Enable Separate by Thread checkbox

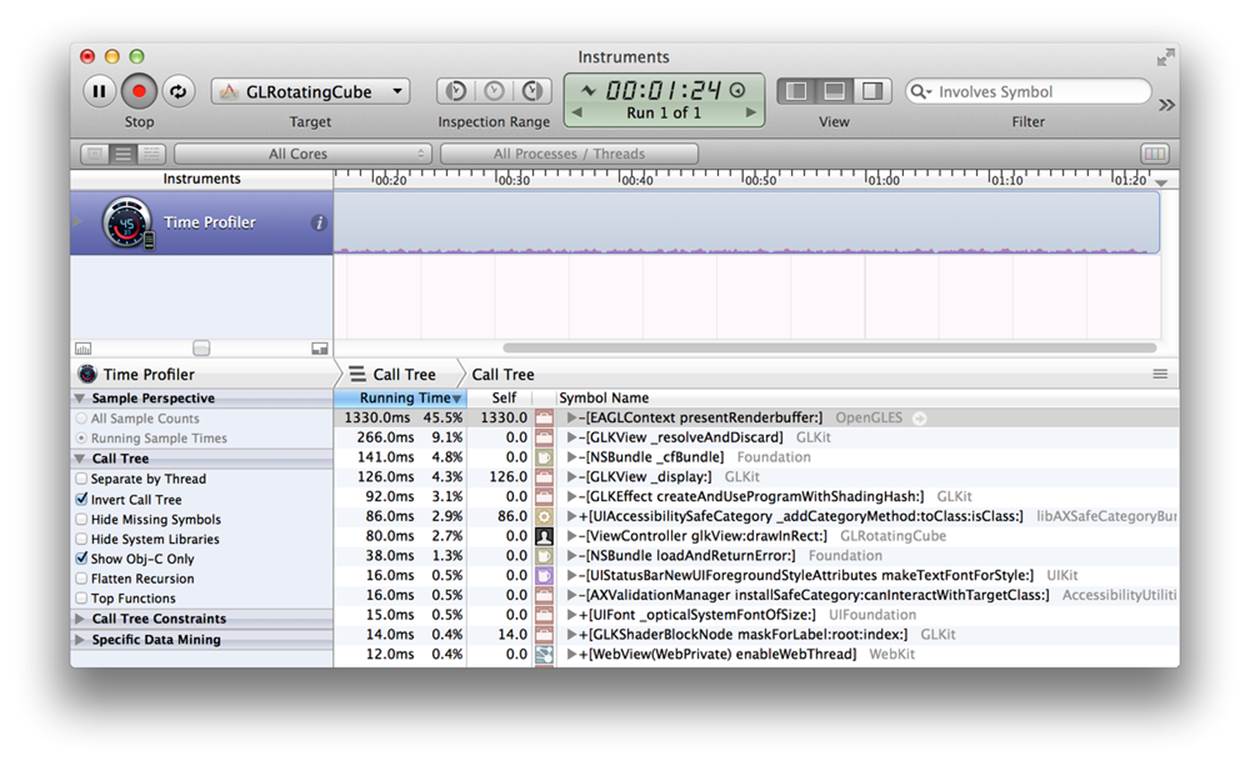click(82, 479)
